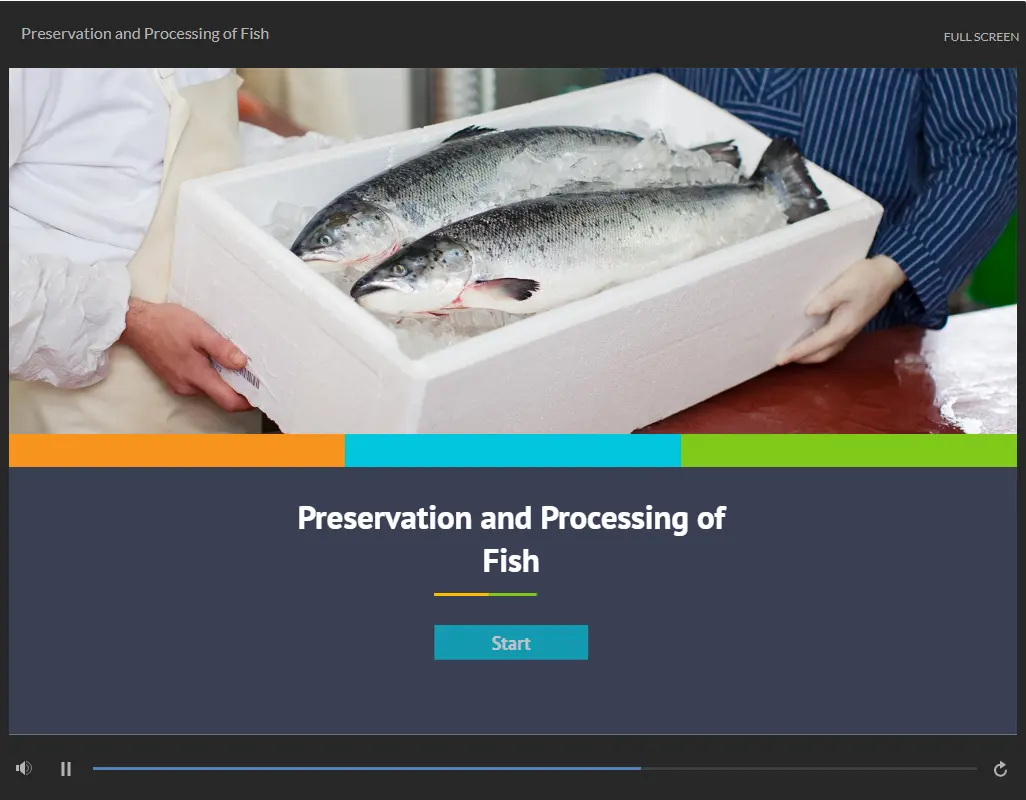Image resolution: width=1026 pixels, height=800 pixels.
Task: Click the yellow-green underline beneath the heading
Action: (486, 595)
